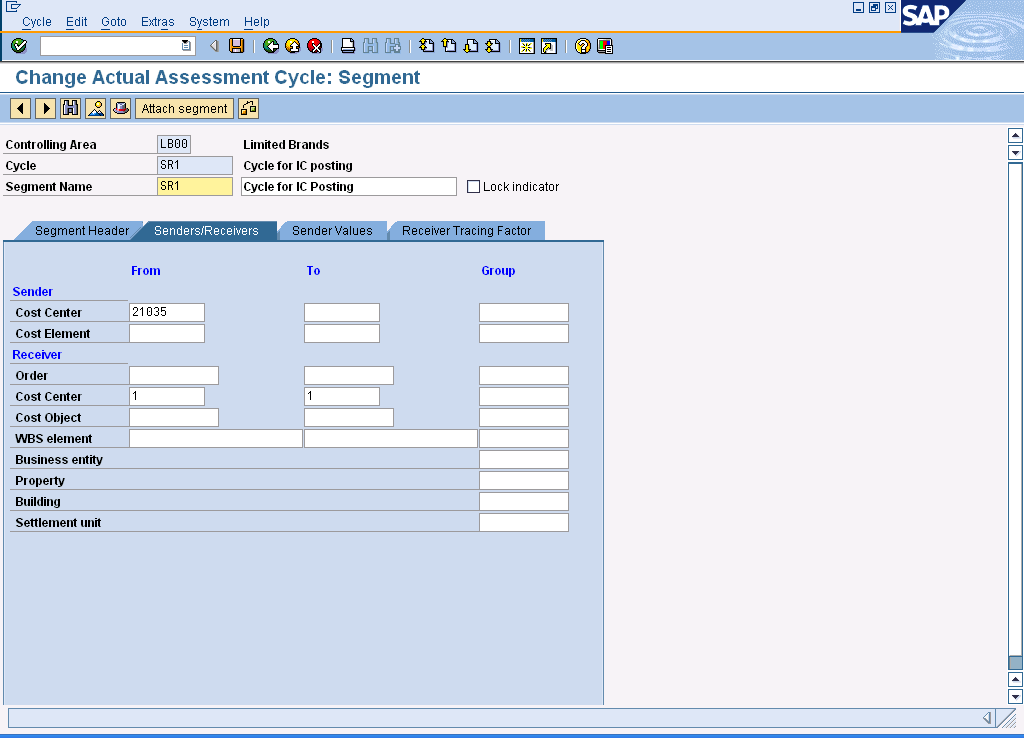The width and height of the screenshot is (1024, 738).
Task: Click the vertical scrollbar thumb
Action: (x=1015, y=662)
